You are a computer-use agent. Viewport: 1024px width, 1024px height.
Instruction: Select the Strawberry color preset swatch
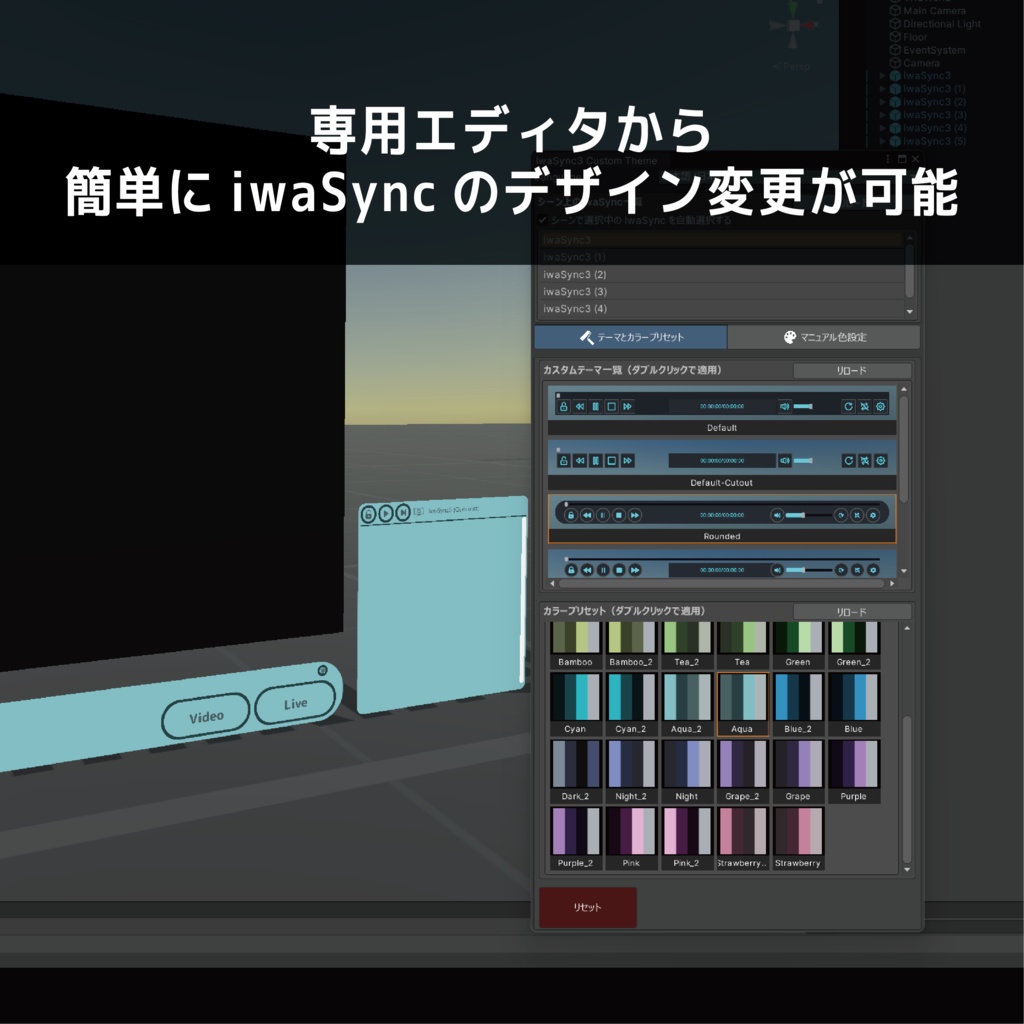(797, 830)
